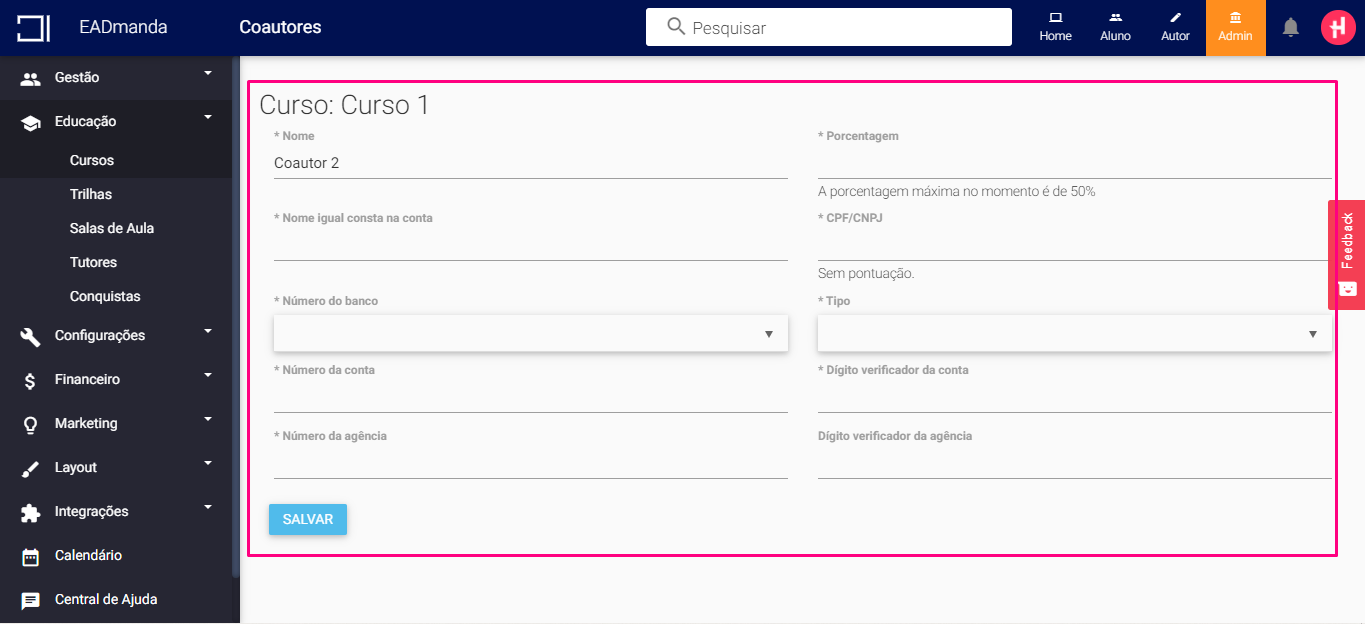Screen dimensions: 1365x624
Task: Click the SALVAR button
Action: point(308,520)
